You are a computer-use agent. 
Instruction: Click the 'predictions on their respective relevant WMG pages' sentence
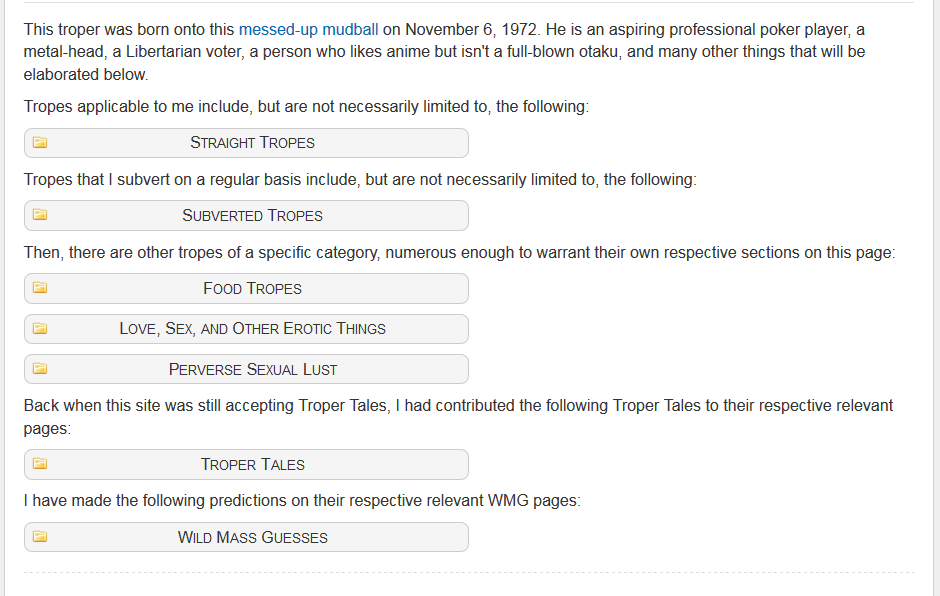(x=302, y=501)
